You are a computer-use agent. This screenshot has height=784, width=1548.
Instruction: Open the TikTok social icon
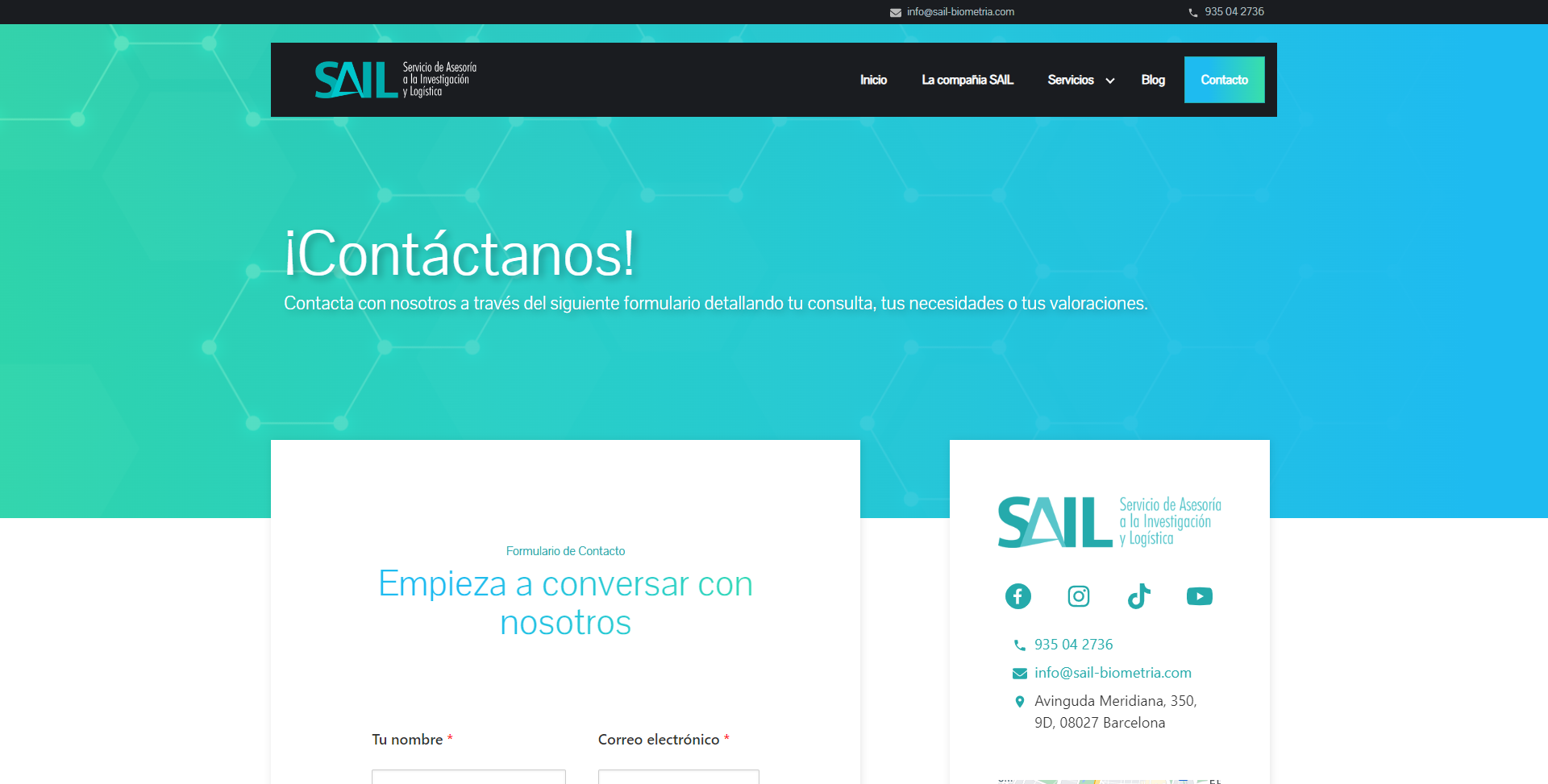[x=1138, y=596]
